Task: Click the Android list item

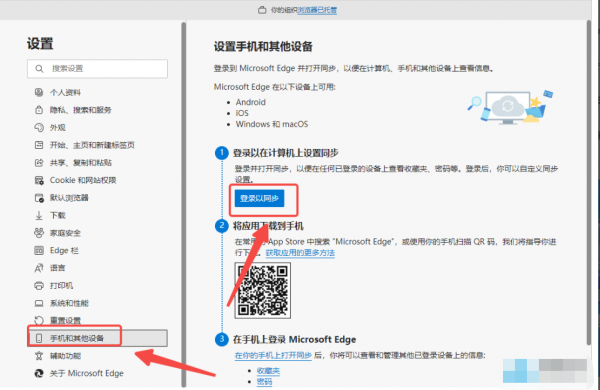Action: point(251,102)
